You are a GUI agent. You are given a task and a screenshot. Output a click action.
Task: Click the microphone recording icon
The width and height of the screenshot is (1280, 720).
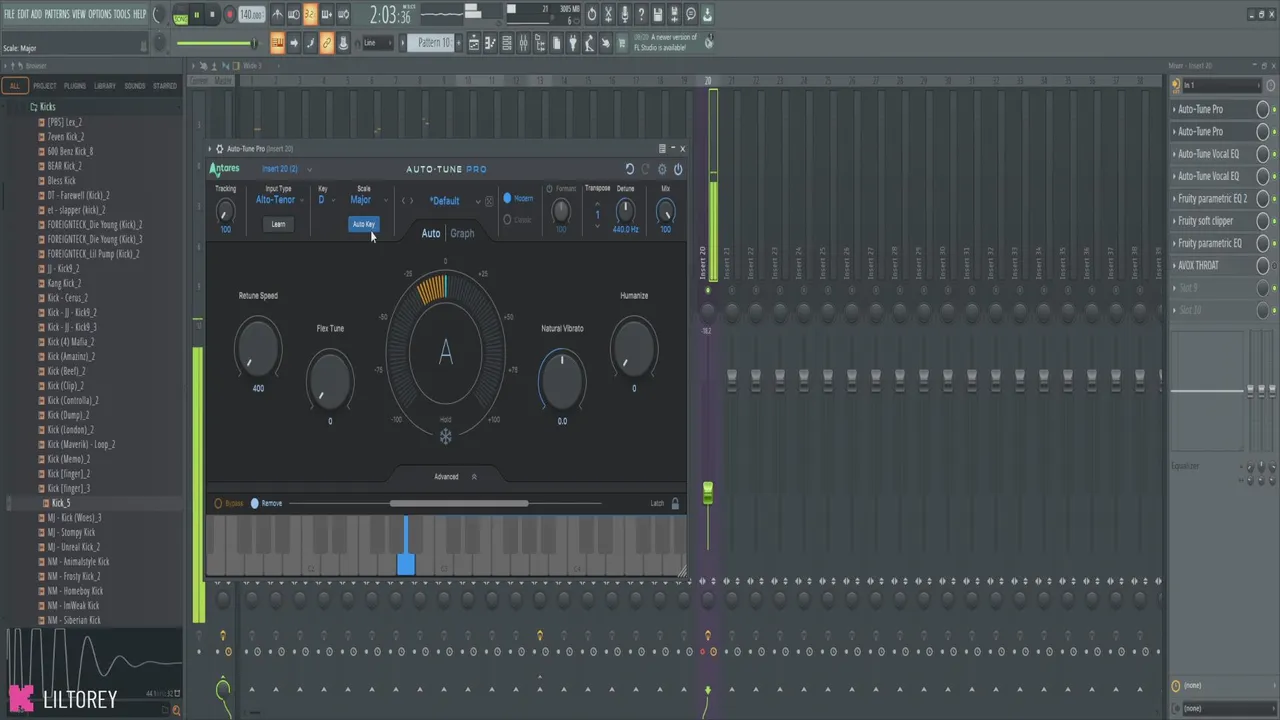point(624,14)
